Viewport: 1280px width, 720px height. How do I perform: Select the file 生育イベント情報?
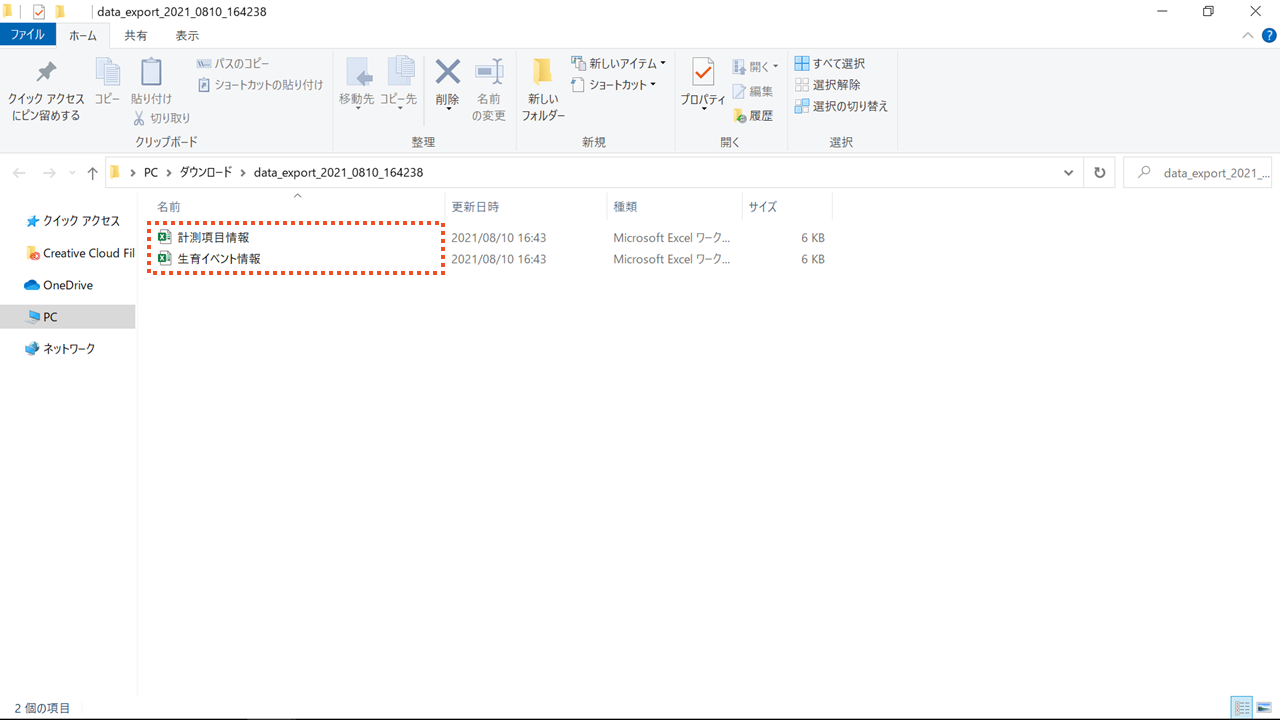(219, 259)
